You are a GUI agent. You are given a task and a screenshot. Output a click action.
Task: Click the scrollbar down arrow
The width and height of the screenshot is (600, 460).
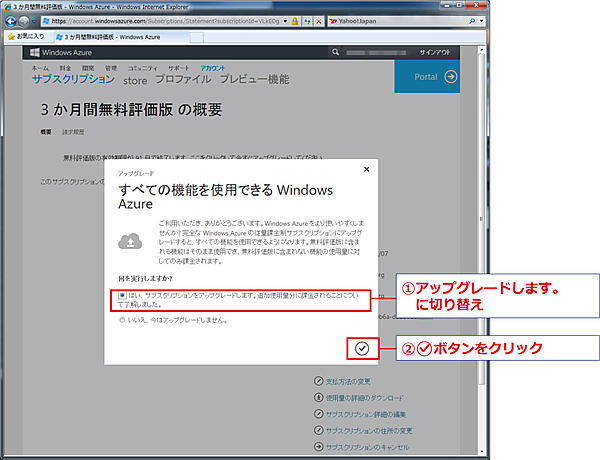[x=482, y=452]
